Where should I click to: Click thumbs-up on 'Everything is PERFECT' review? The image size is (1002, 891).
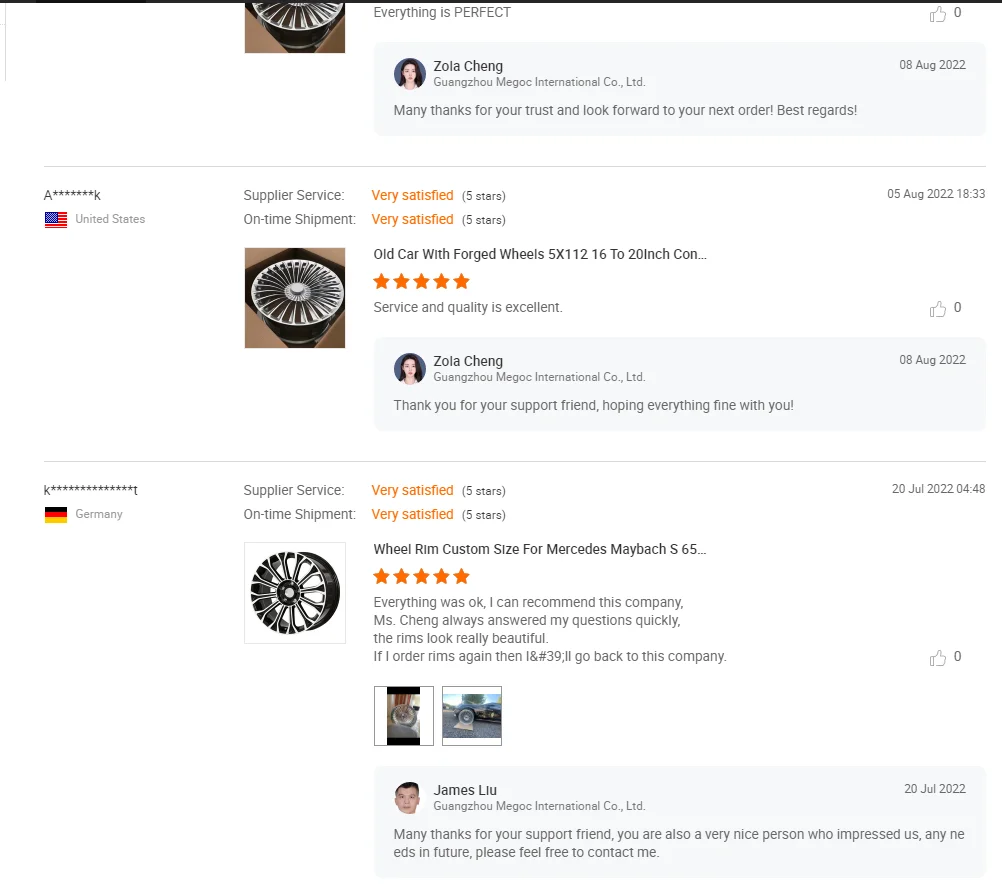coord(938,14)
